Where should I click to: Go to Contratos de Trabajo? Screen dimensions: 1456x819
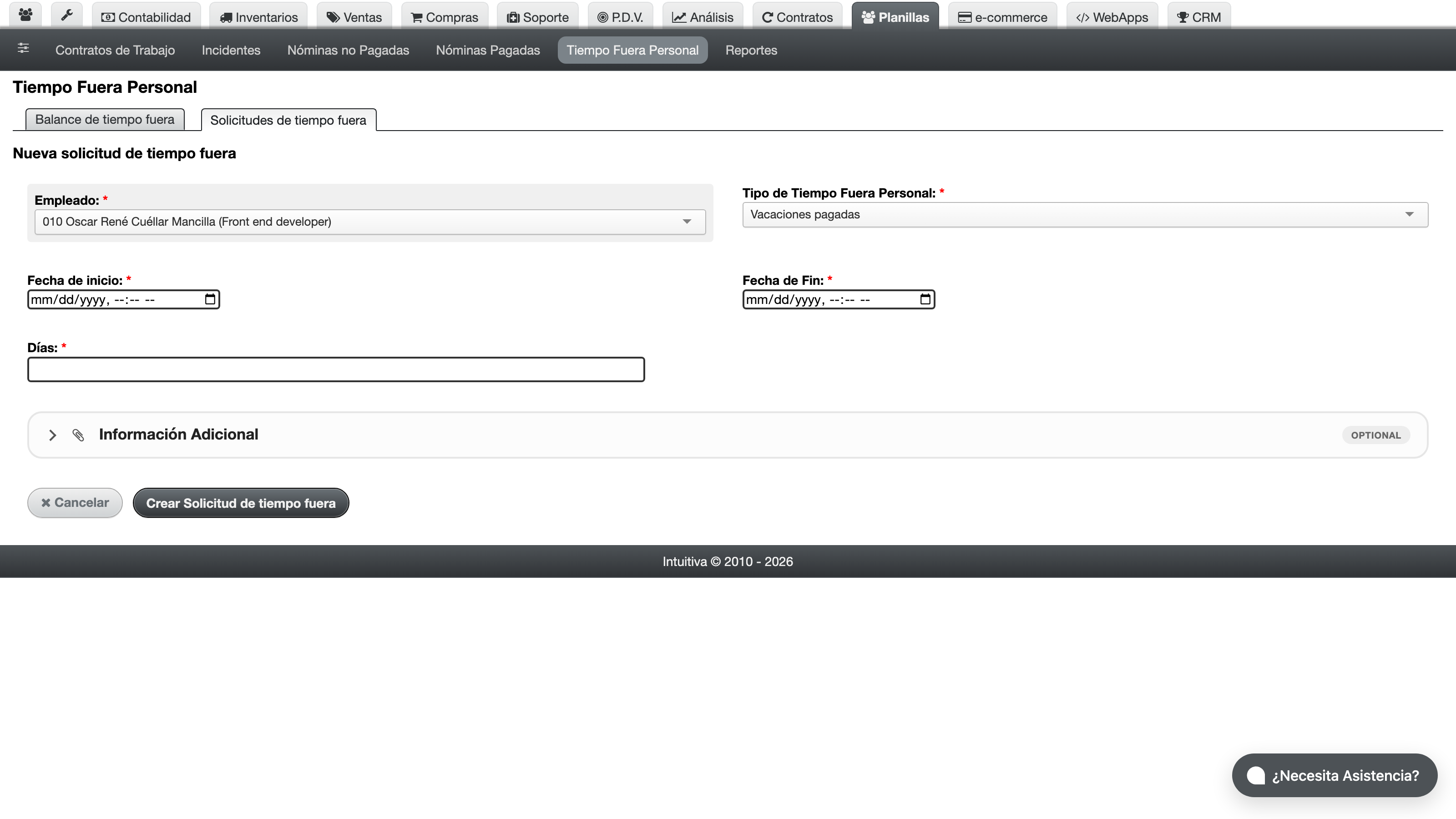coord(115,50)
